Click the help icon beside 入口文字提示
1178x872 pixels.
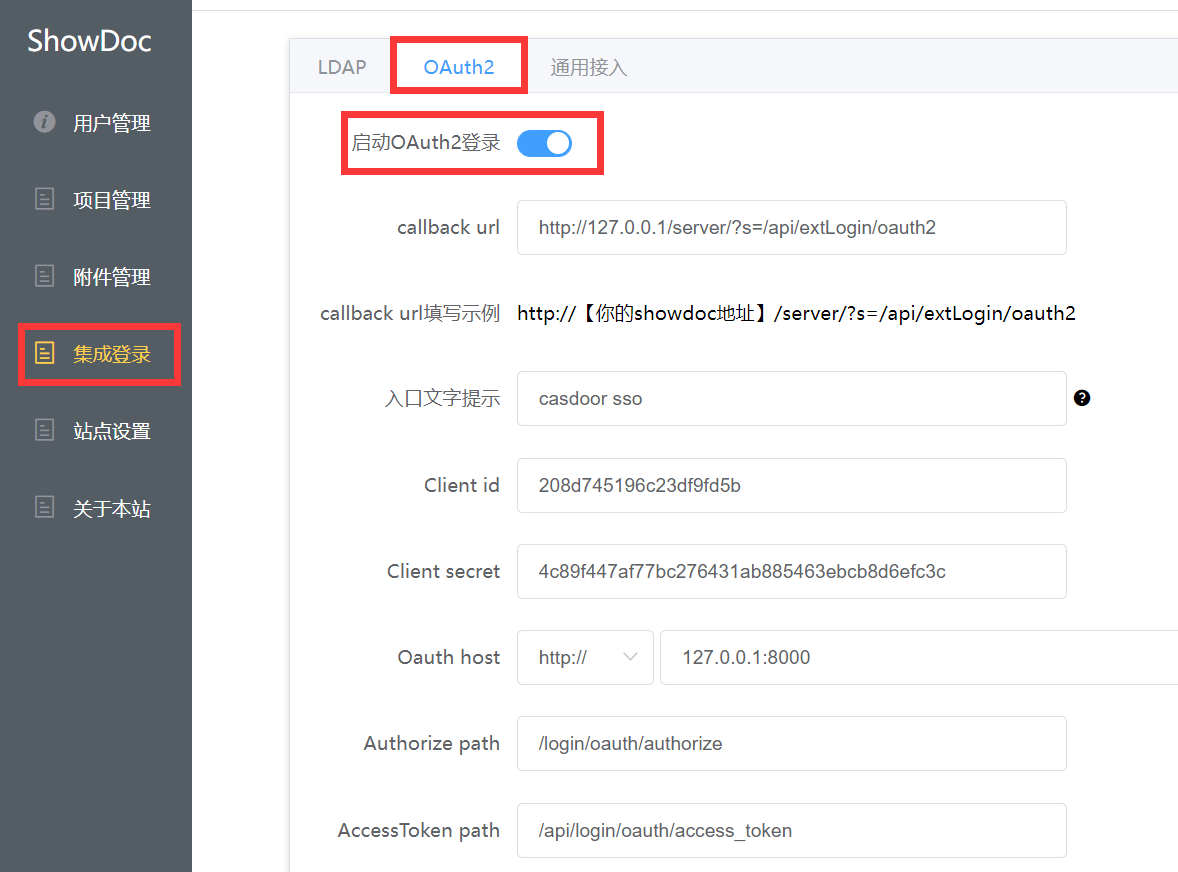[x=1082, y=398]
